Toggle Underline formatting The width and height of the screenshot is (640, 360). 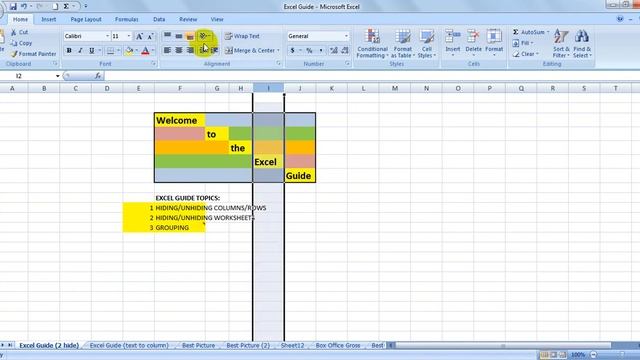coord(91,51)
